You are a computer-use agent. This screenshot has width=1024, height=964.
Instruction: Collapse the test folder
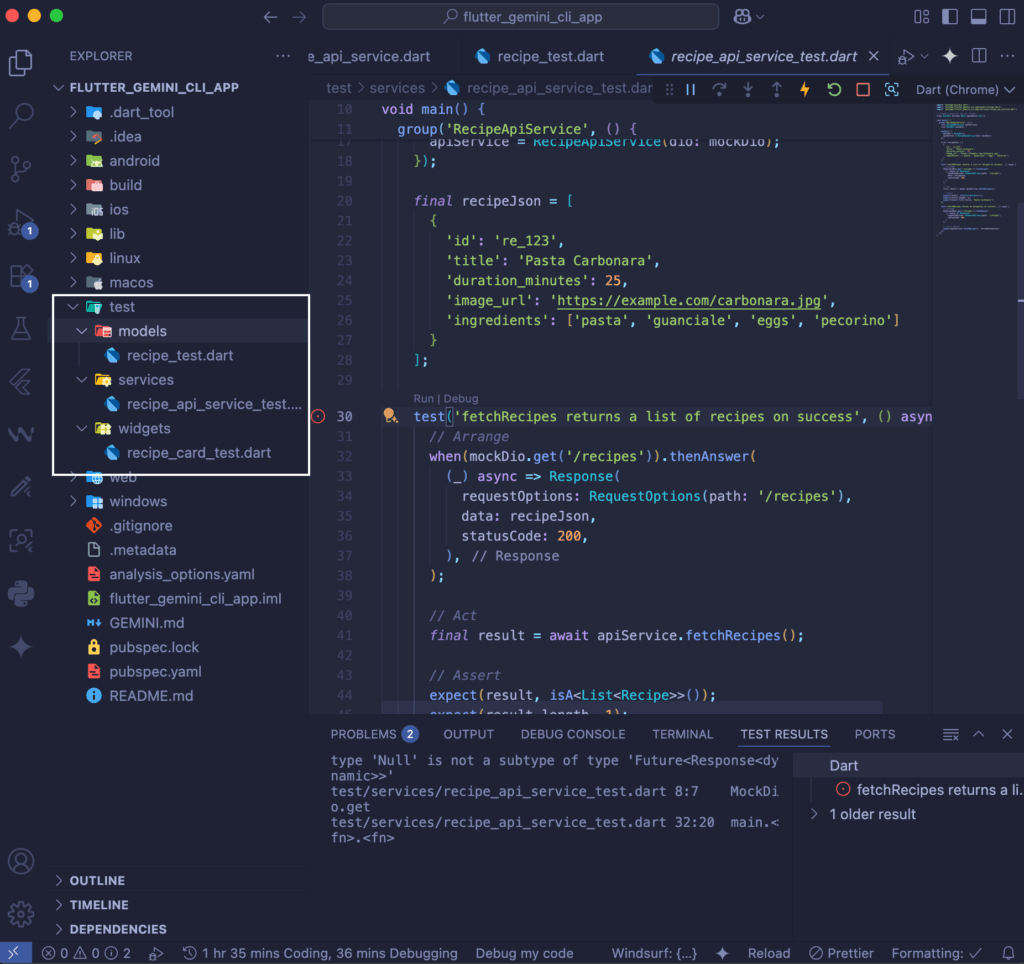pyautogui.click(x=73, y=306)
